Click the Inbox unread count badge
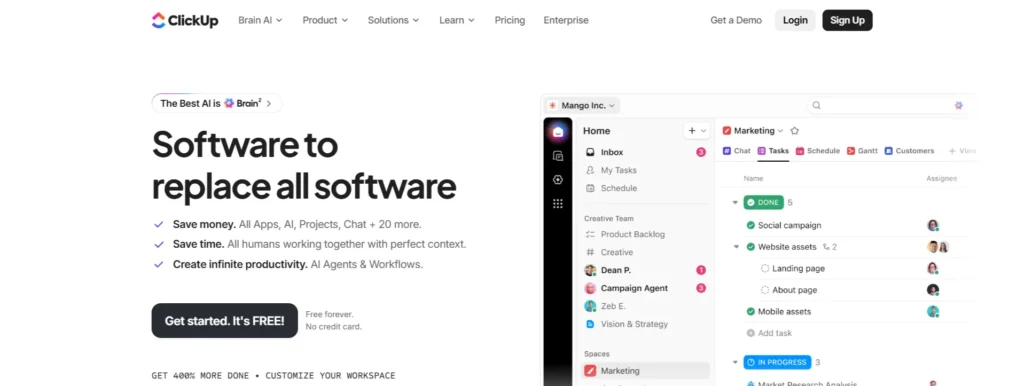 point(701,152)
